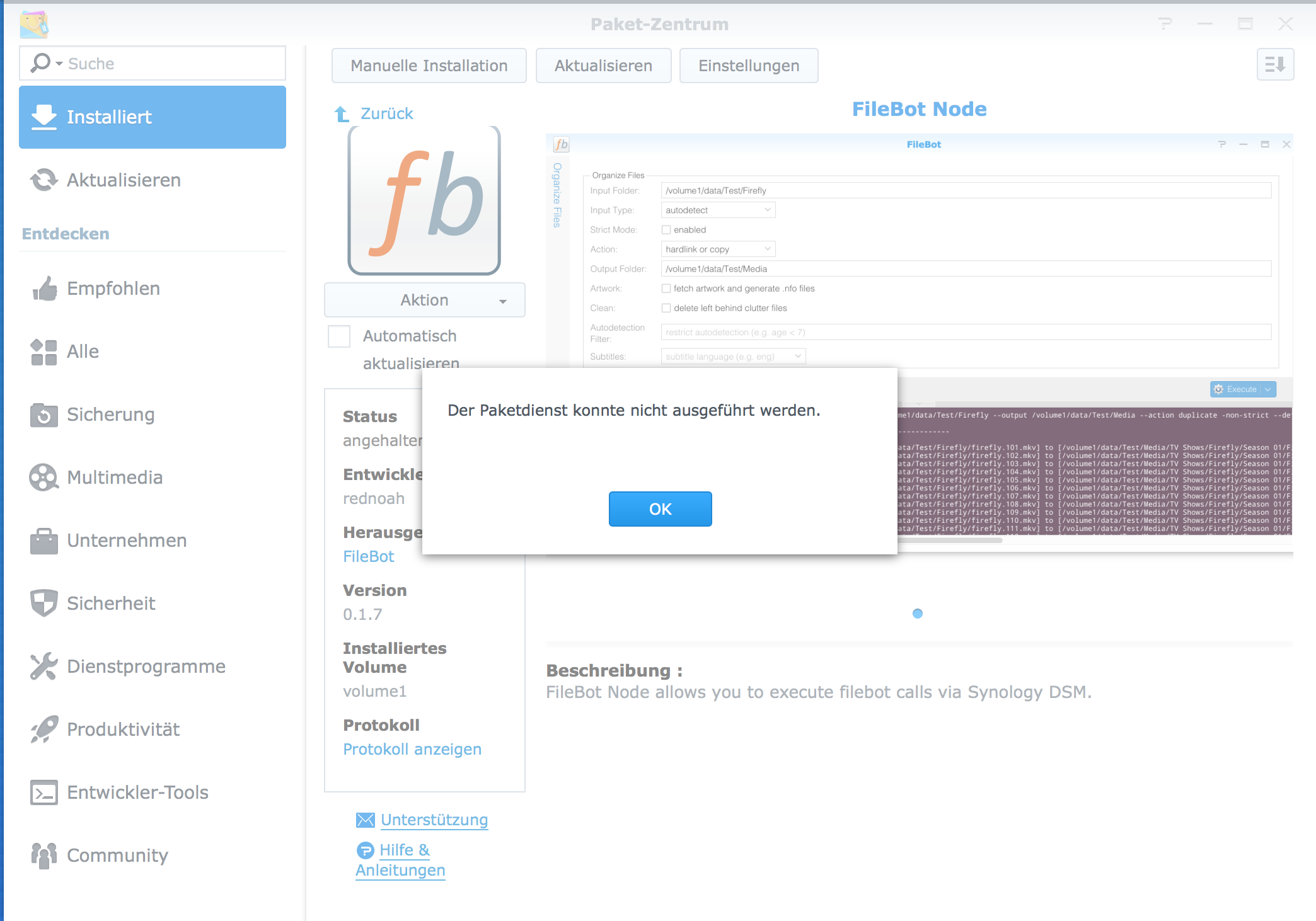Open the Input Type autodetect dropdown
Screen dimensions: 1316x921
[x=718, y=210]
